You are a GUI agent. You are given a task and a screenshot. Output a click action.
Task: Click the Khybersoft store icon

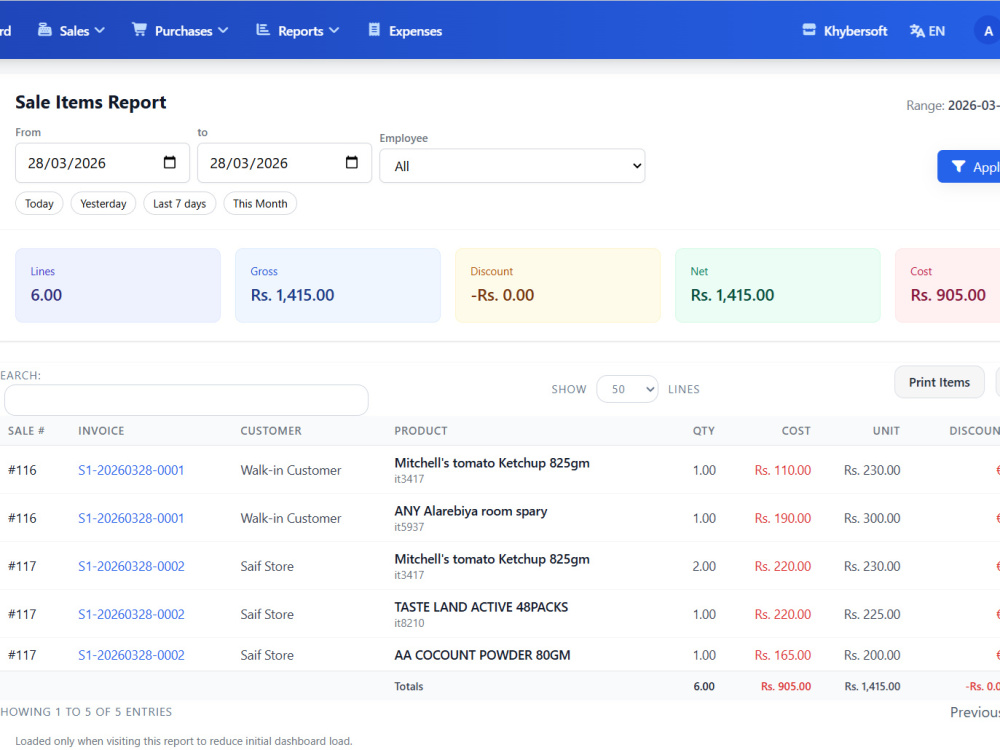(x=809, y=30)
